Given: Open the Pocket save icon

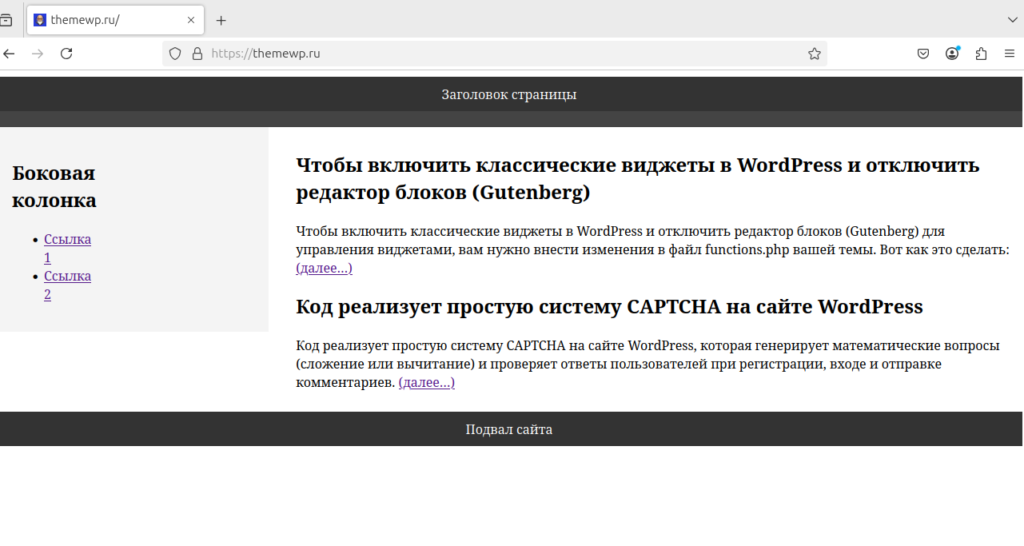Looking at the screenshot, I should coord(923,54).
